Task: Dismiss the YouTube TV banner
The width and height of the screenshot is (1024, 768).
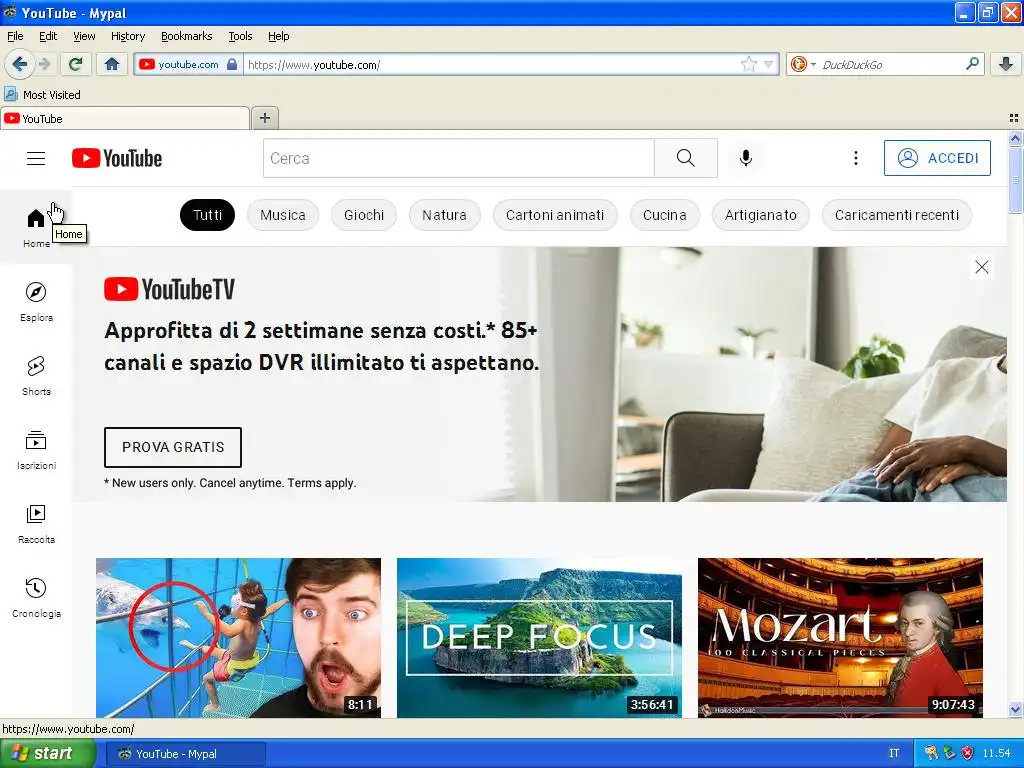Action: coord(982,267)
